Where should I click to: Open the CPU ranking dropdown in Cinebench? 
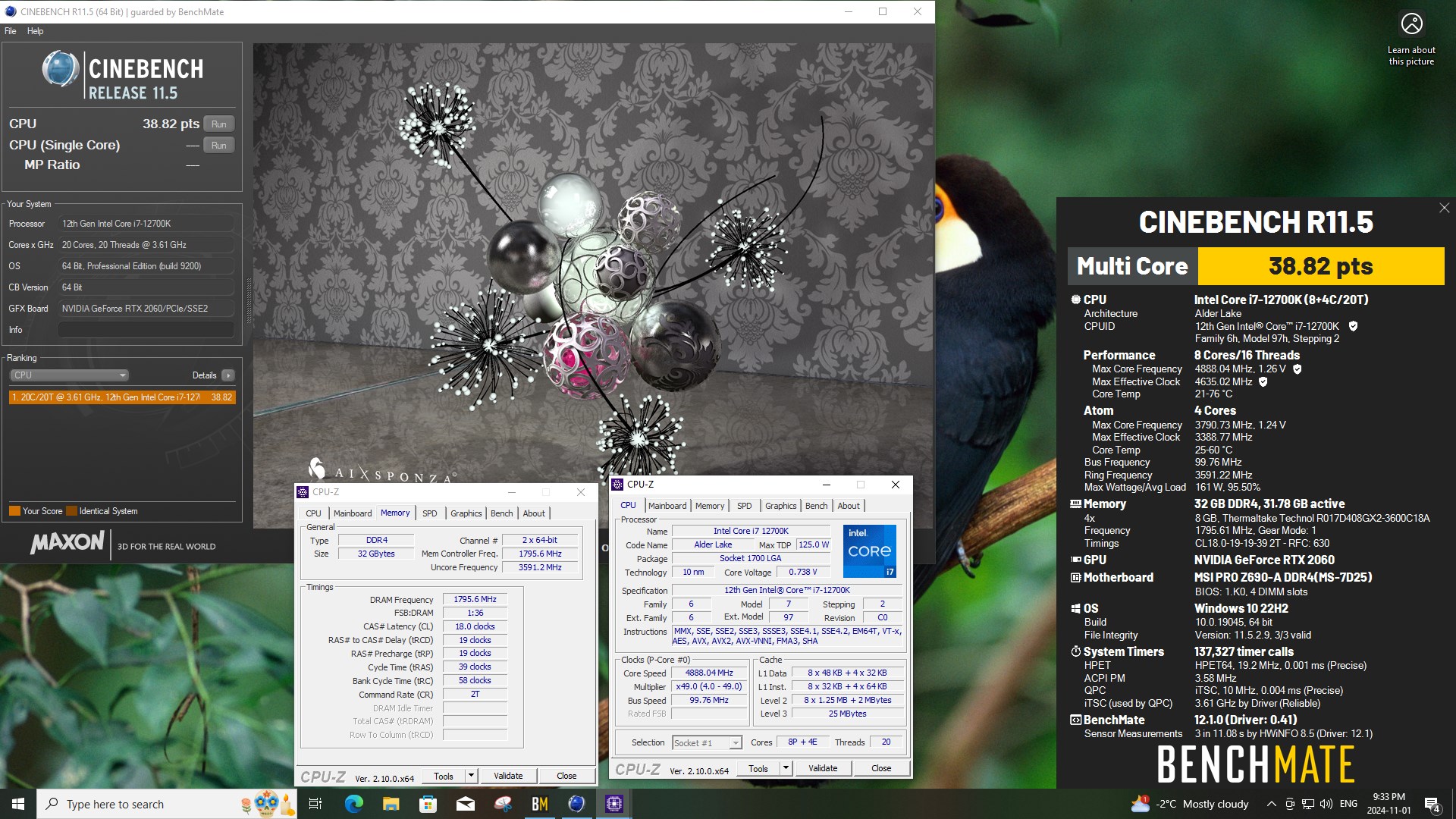click(x=69, y=375)
